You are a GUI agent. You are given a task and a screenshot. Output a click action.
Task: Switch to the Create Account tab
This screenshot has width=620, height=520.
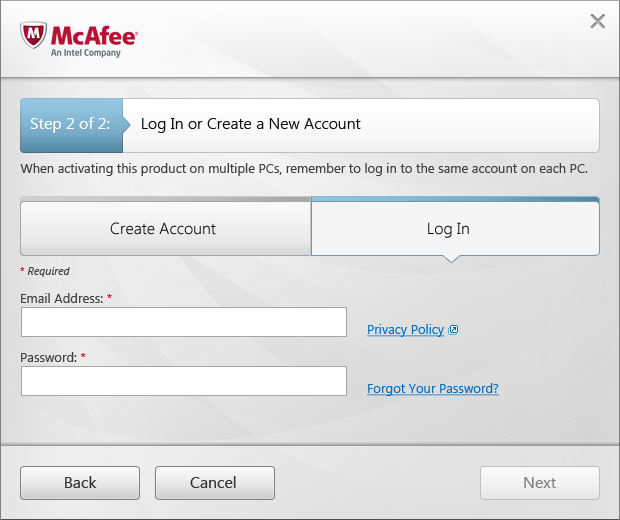[166, 228]
